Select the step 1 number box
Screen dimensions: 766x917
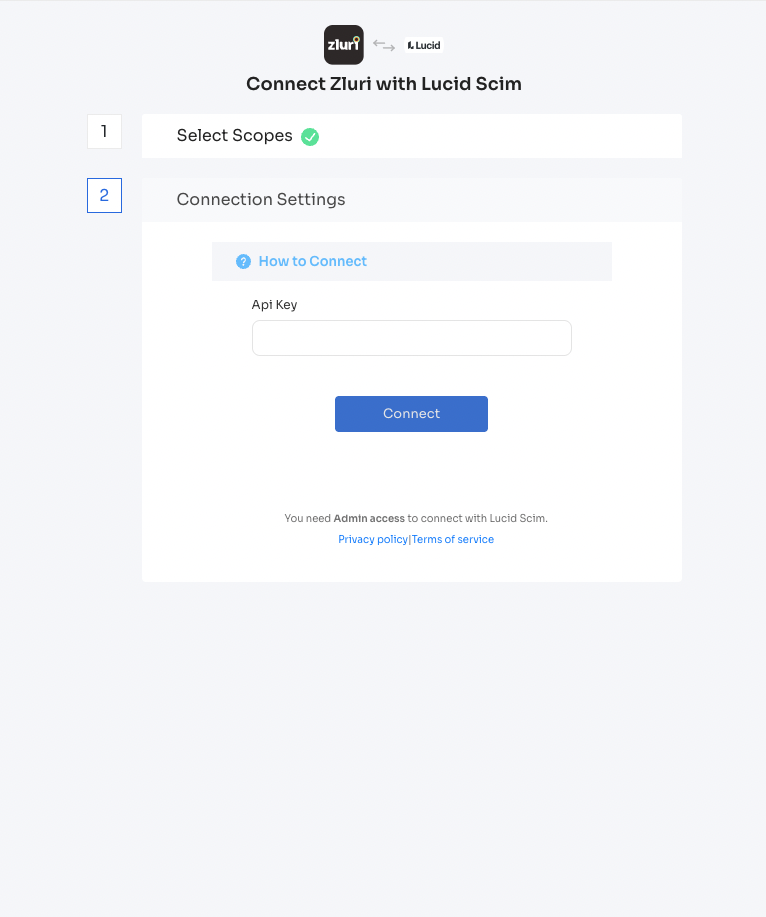(105, 132)
